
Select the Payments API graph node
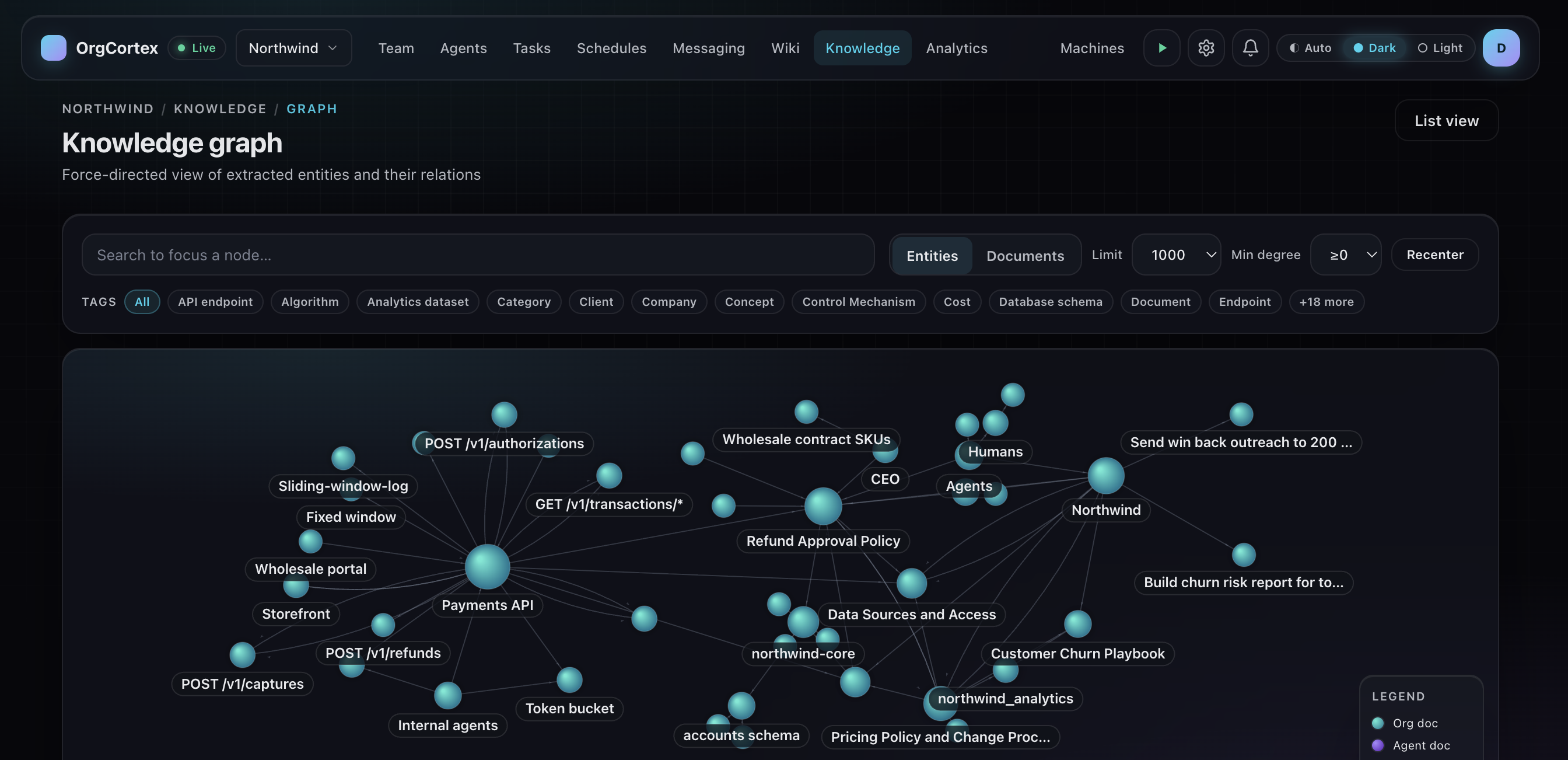point(487,566)
